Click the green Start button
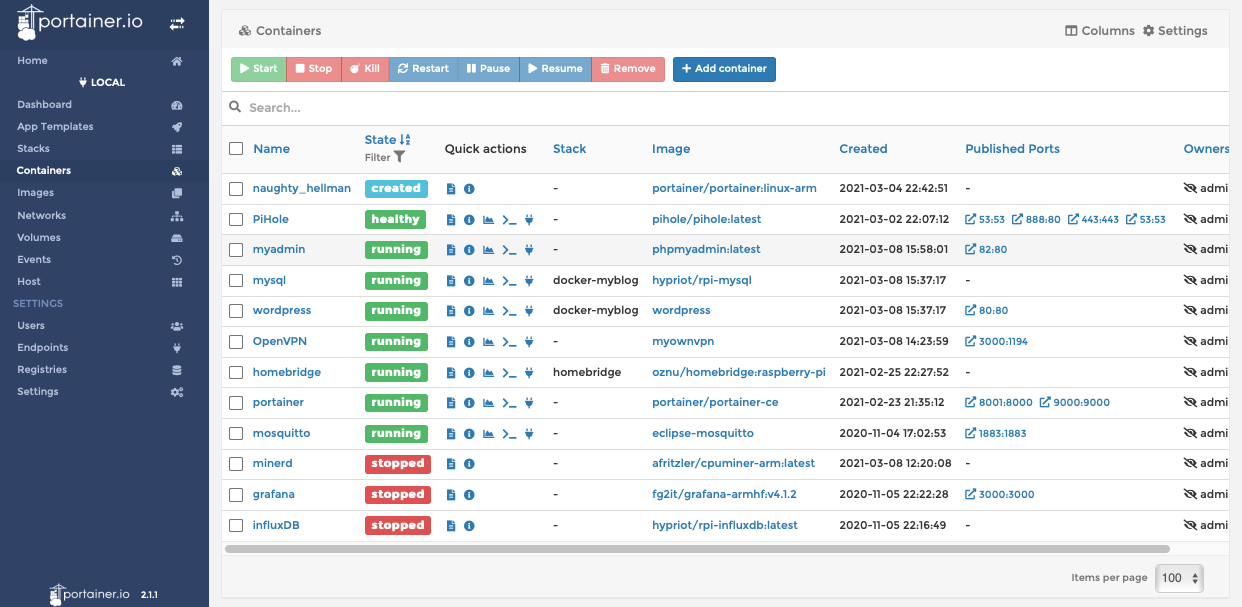Screen dimensions: 1242x607 [x=258, y=69]
